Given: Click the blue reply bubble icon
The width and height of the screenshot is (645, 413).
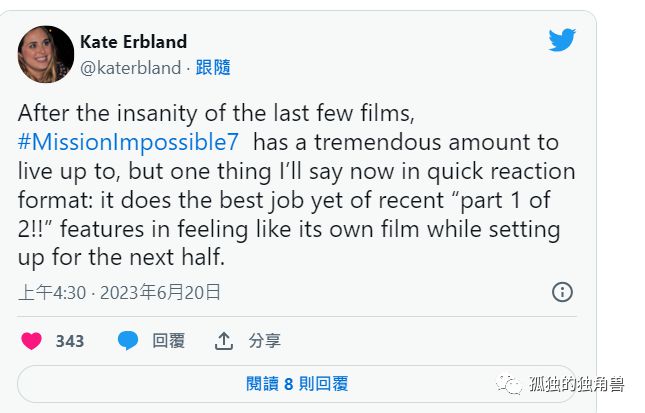Looking at the screenshot, I should coord(127,341).
